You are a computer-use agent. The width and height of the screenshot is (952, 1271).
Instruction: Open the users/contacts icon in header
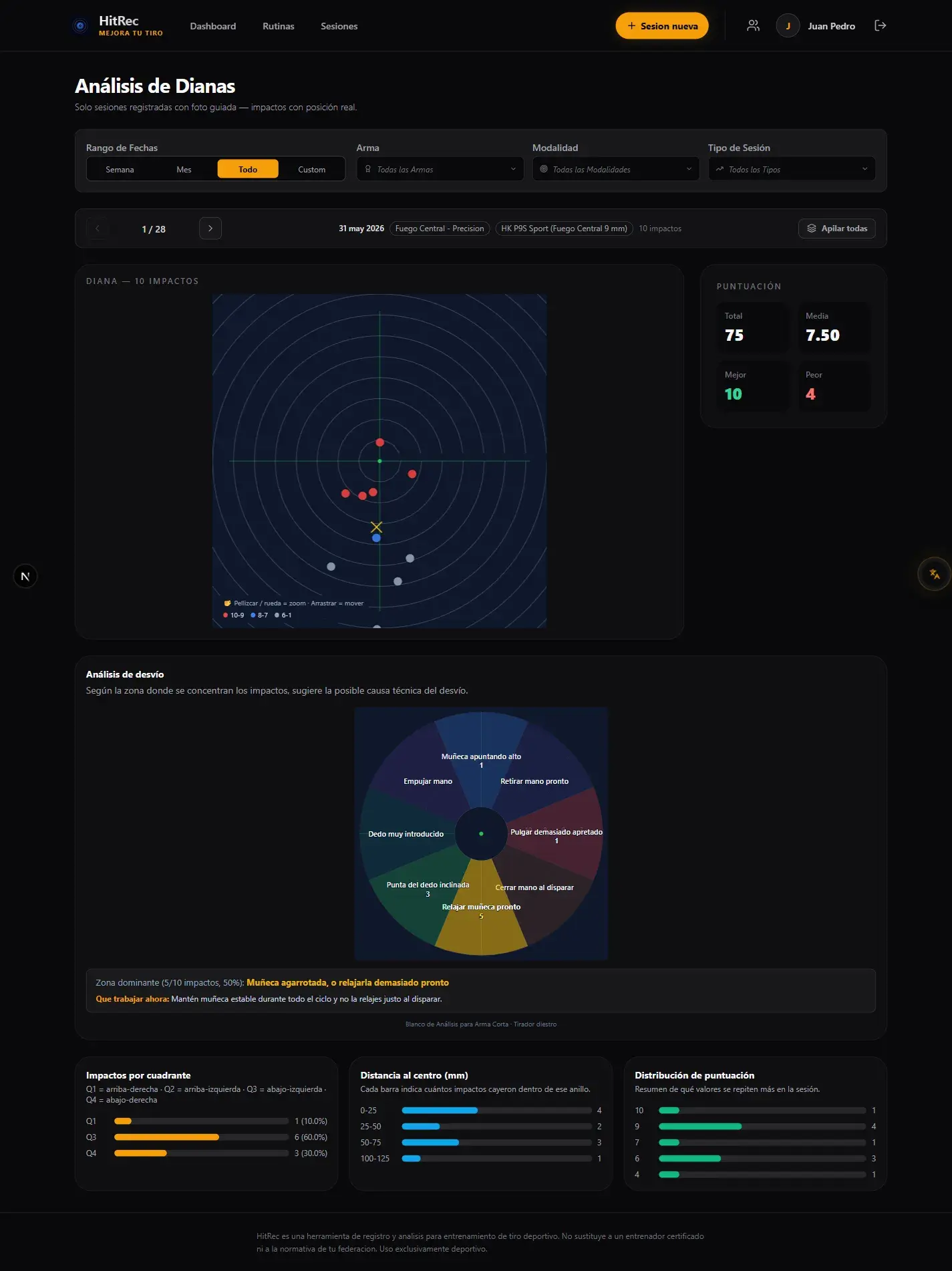(753, 25)
